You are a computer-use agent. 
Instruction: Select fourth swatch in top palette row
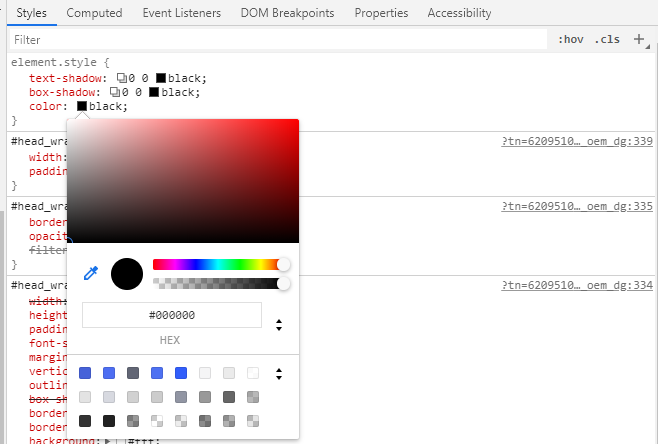click(x=157, y=373)
